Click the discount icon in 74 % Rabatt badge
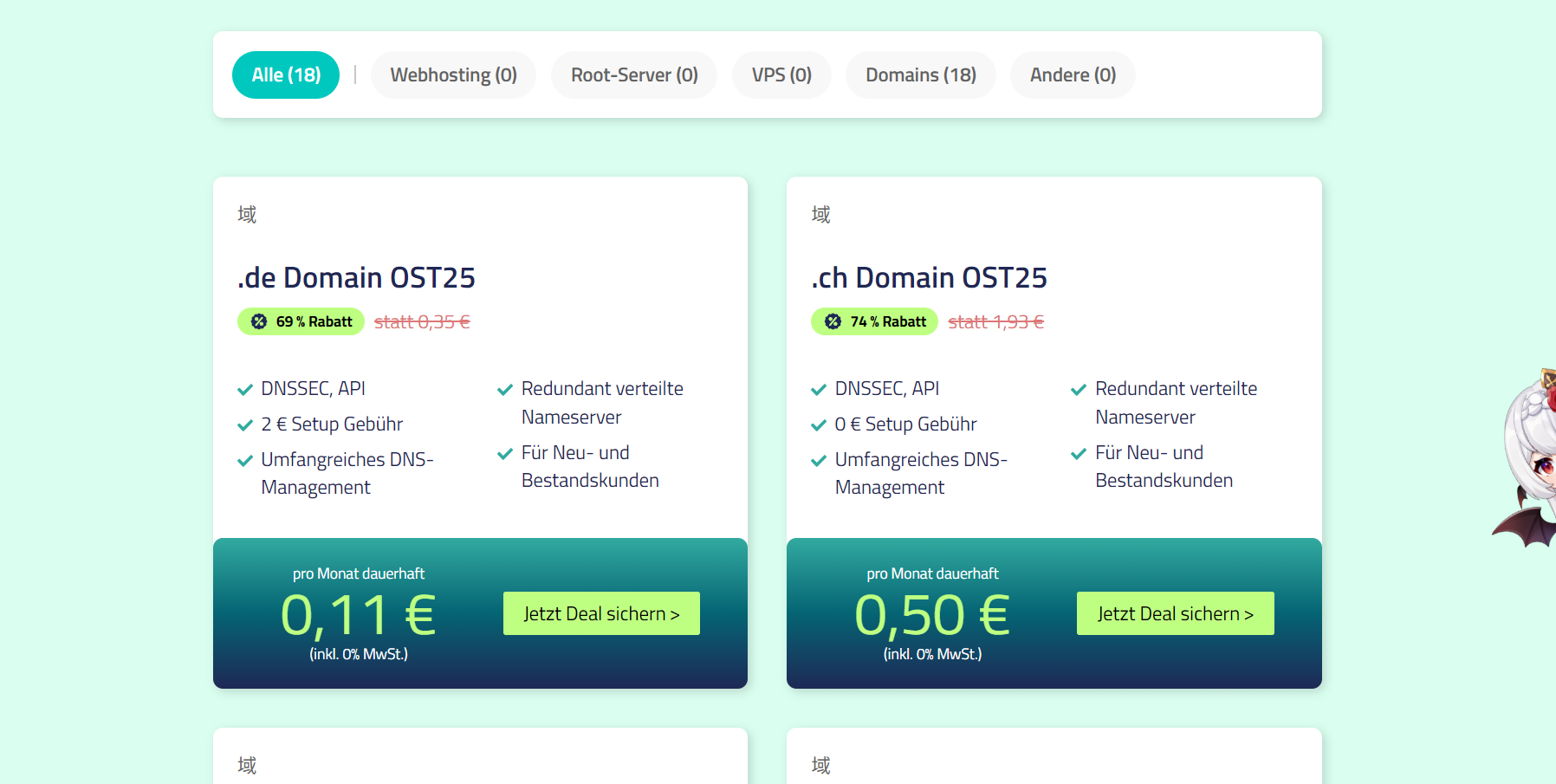1556x784 pixels. [833, 321]
